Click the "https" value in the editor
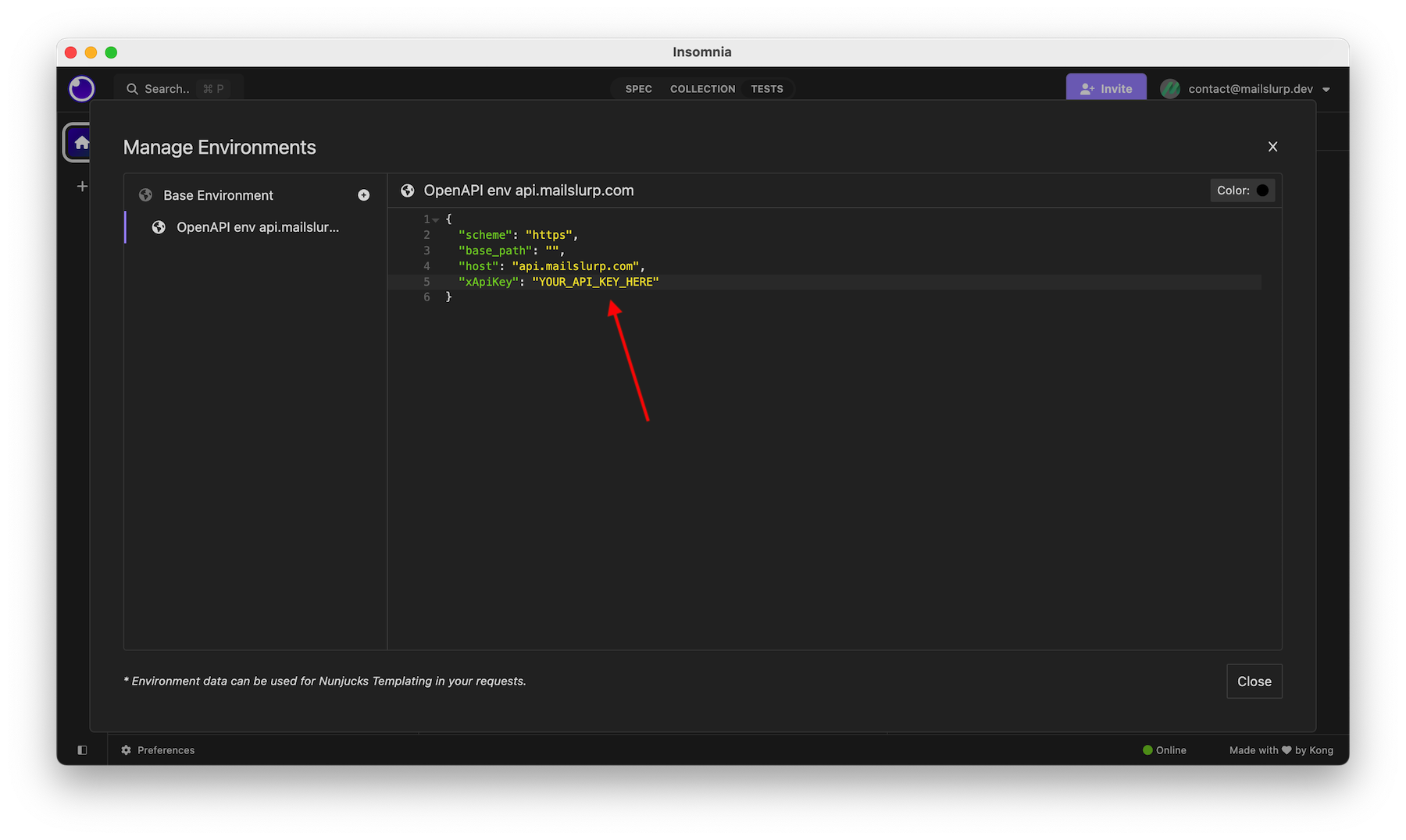The width and height of the screenshot is (1406, 840). point(549,235)
